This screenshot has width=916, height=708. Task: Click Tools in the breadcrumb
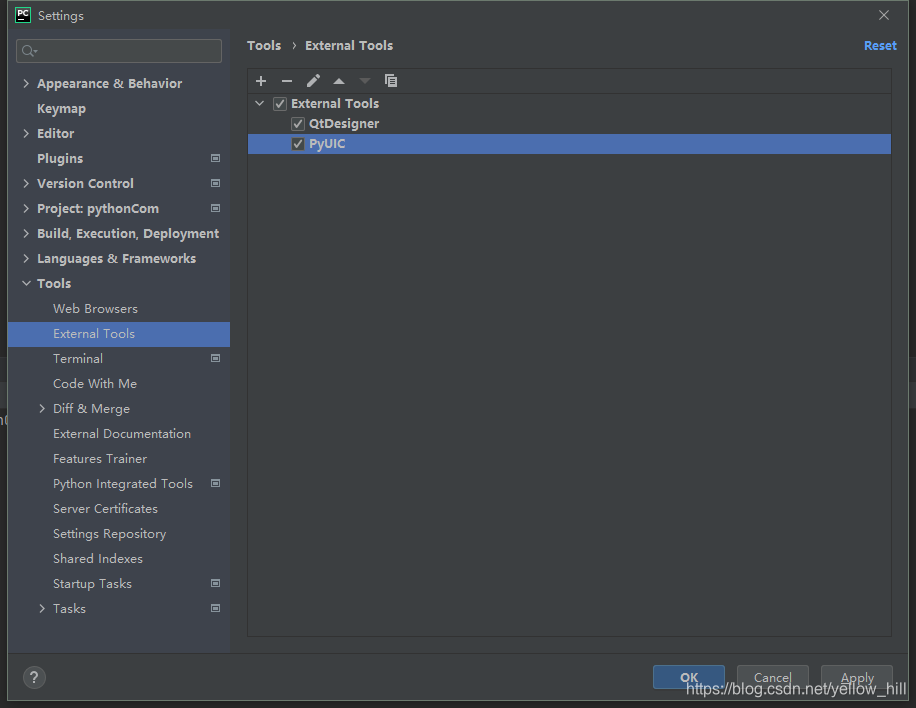click(x=264, y=46)
